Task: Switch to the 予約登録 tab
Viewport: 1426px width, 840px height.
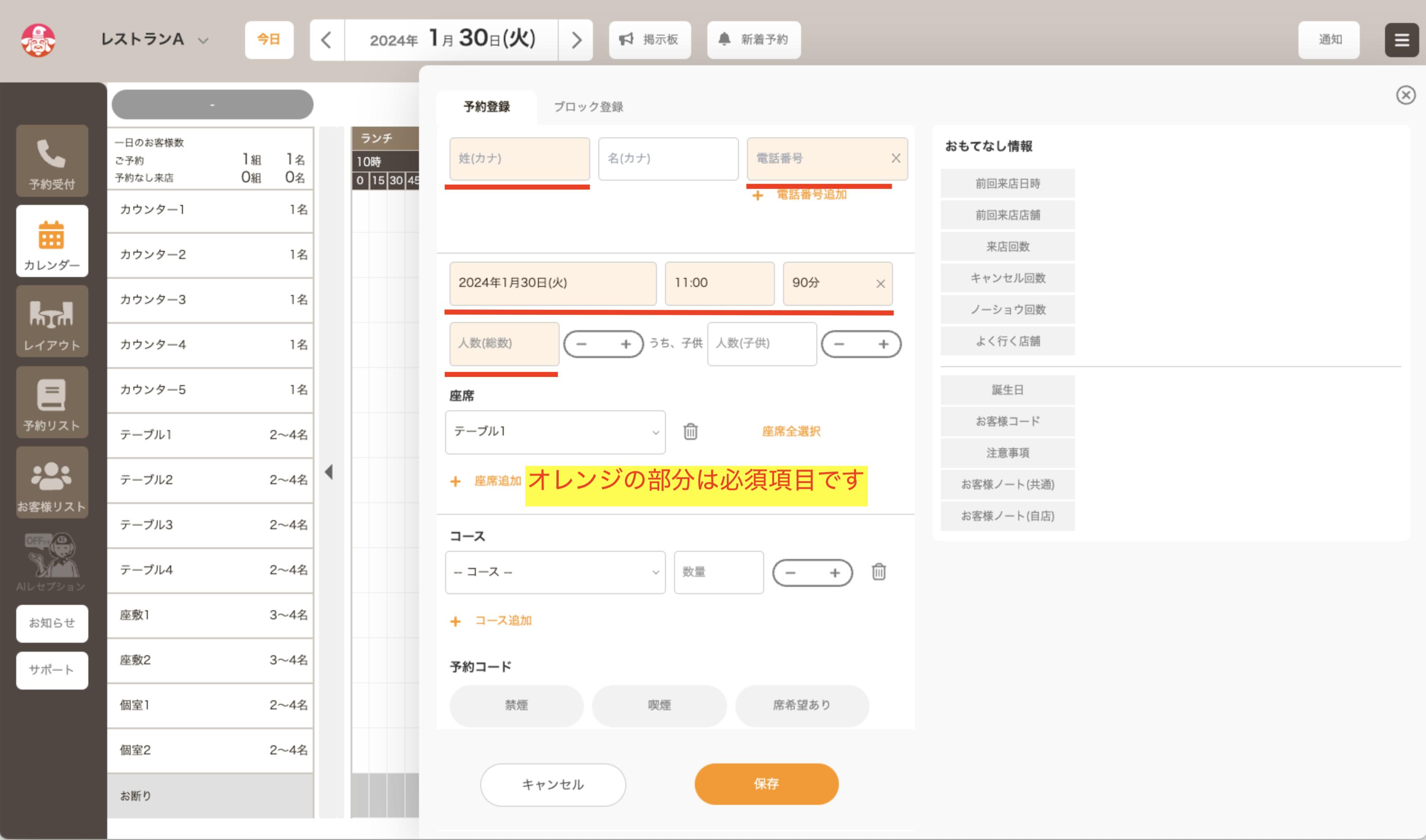Action: click(x=487, y=107)
